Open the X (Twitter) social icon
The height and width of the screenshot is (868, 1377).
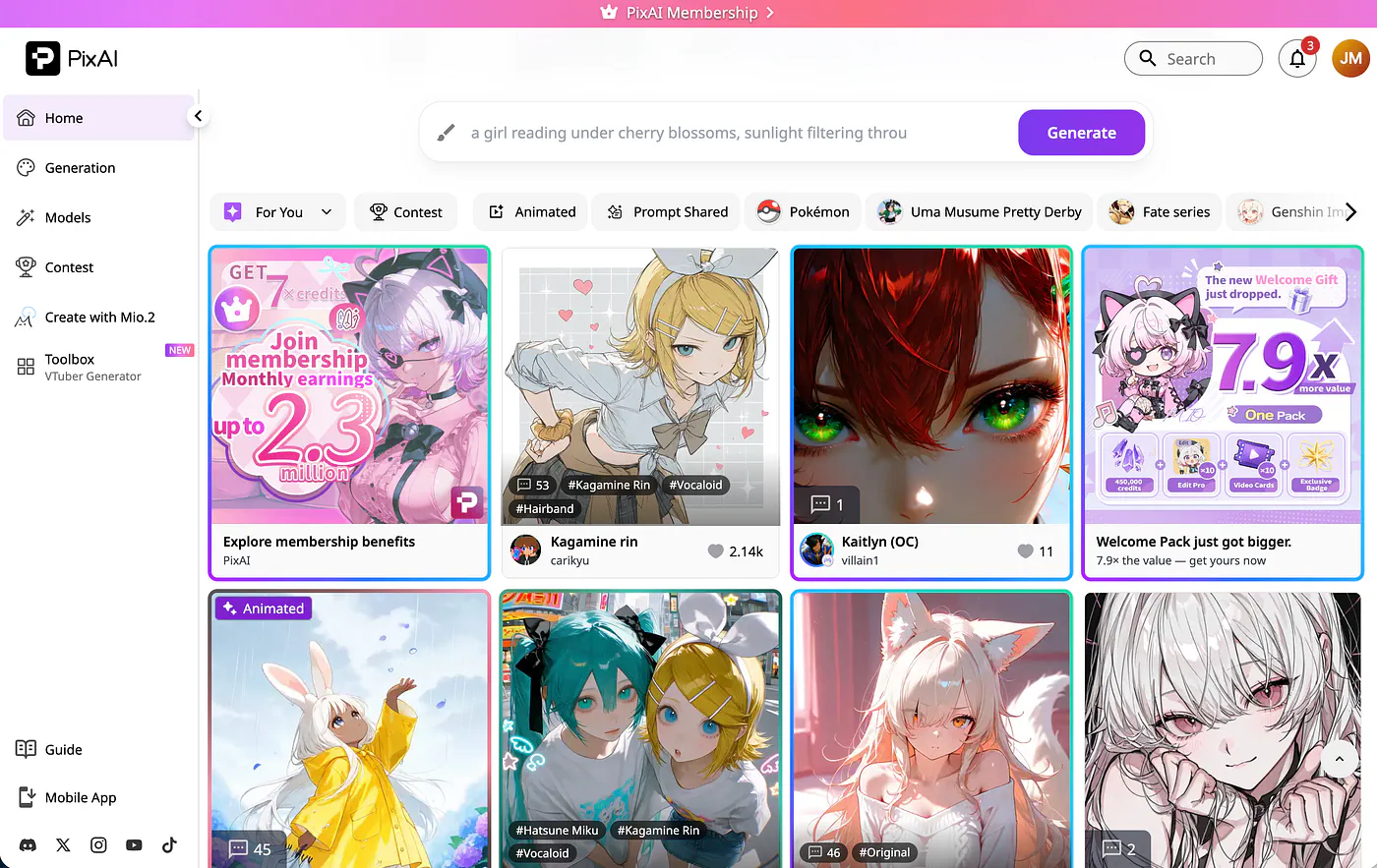pyautogui.click(x=63, y=845)
